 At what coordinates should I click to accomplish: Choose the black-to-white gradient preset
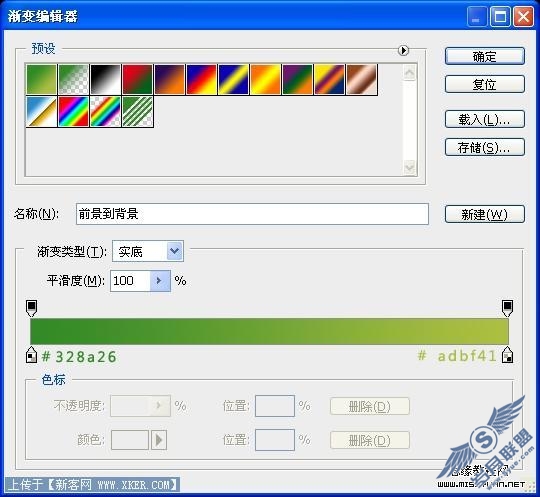point(105,79)
